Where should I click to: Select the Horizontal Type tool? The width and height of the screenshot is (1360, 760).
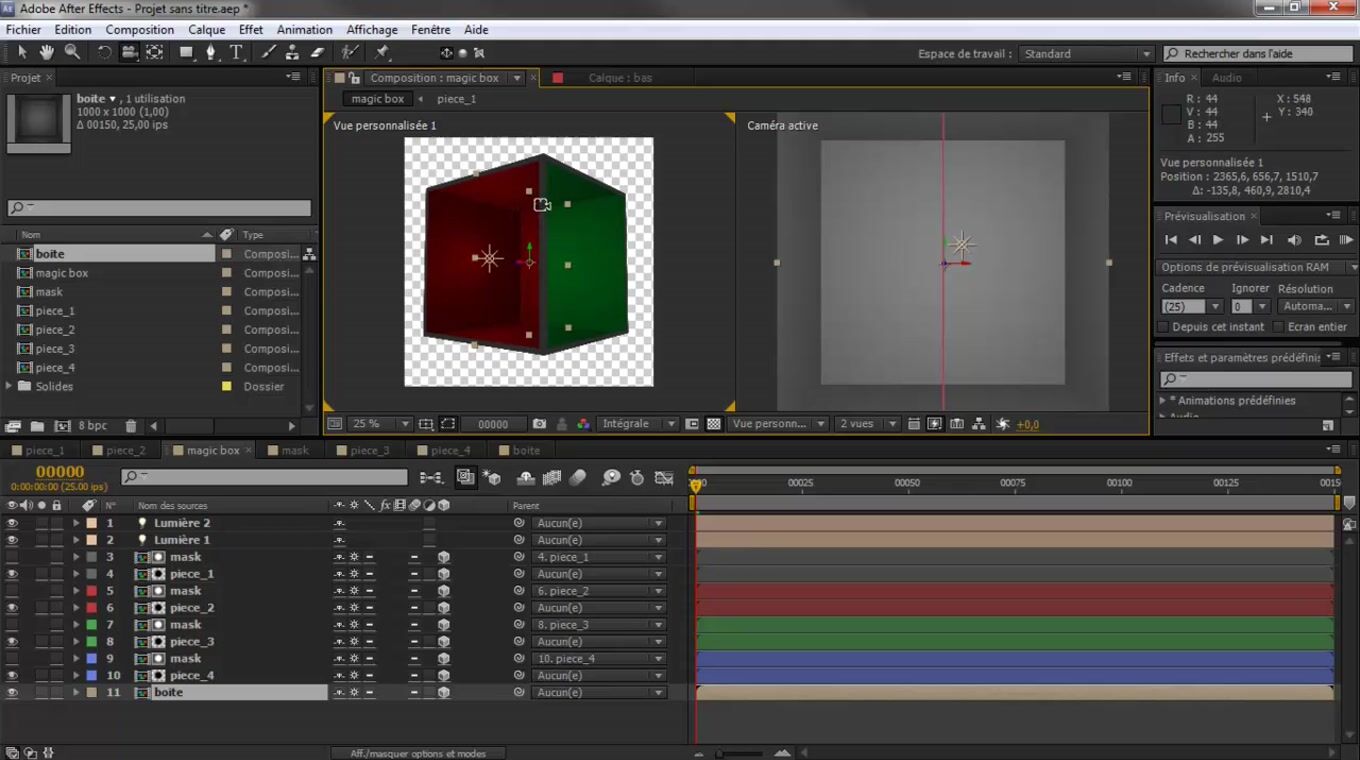[x=236, y=52]
